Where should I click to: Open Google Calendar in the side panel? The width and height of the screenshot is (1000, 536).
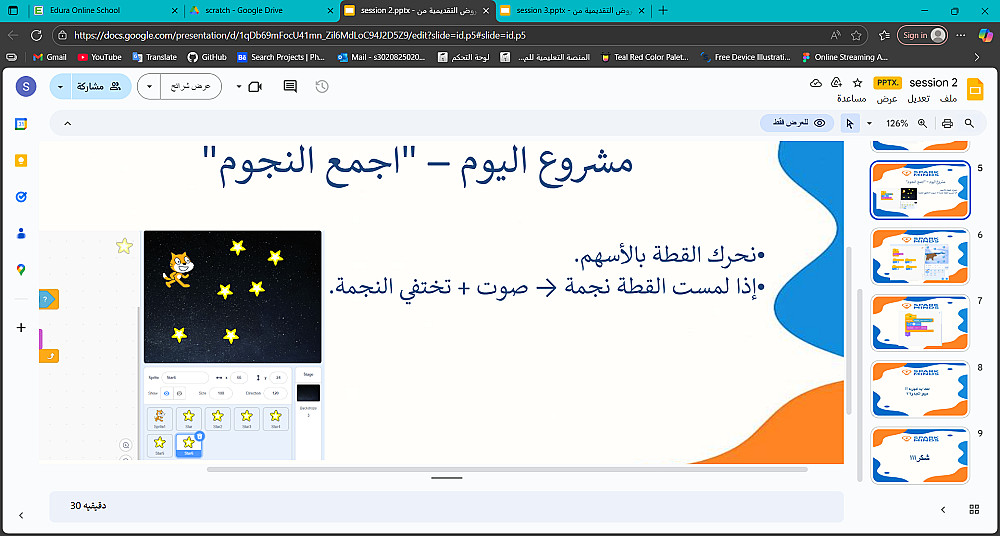click(20, 124)
